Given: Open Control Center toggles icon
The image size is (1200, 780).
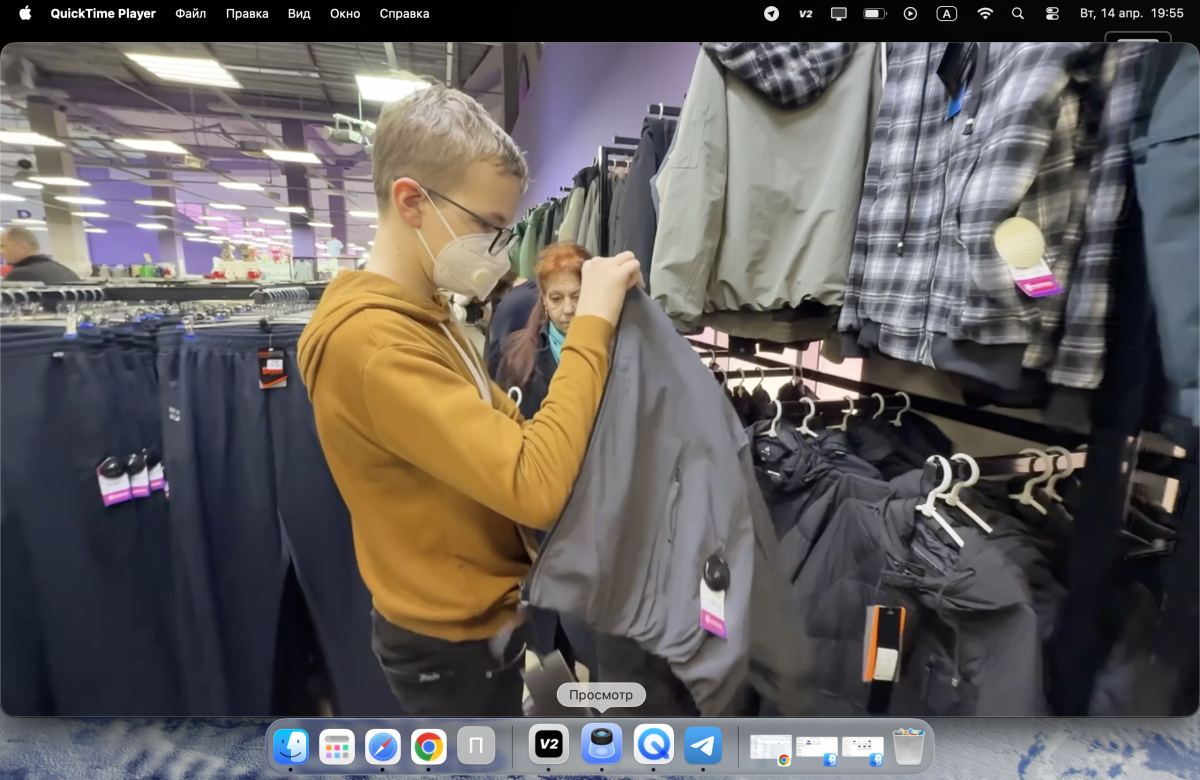Looking at the screenshot, I should [1052, 14].
